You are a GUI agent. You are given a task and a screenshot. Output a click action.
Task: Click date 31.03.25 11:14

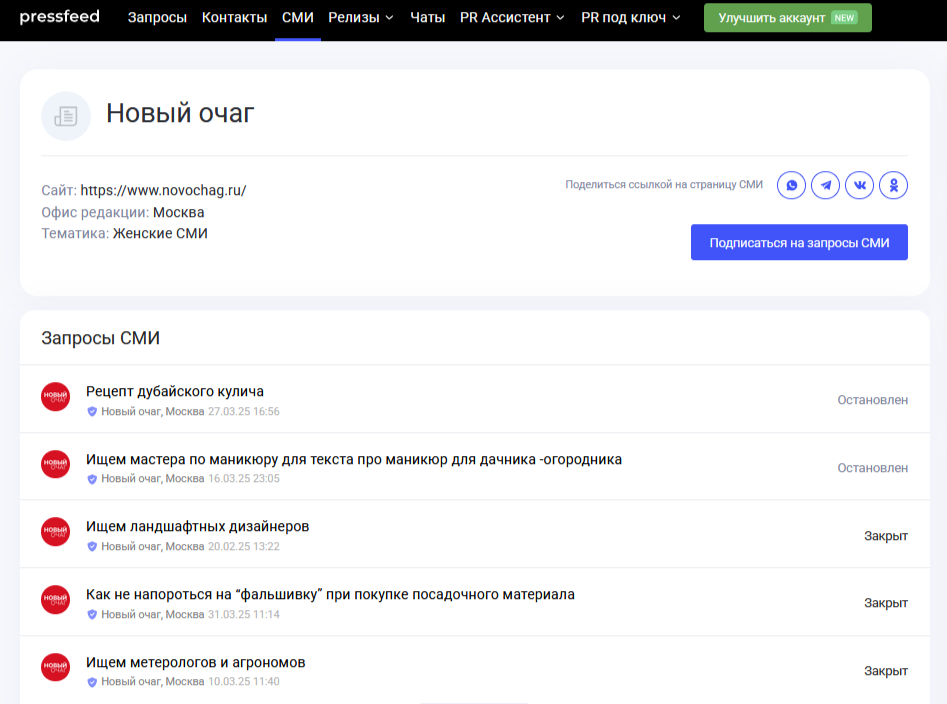(x=244, y=615)
